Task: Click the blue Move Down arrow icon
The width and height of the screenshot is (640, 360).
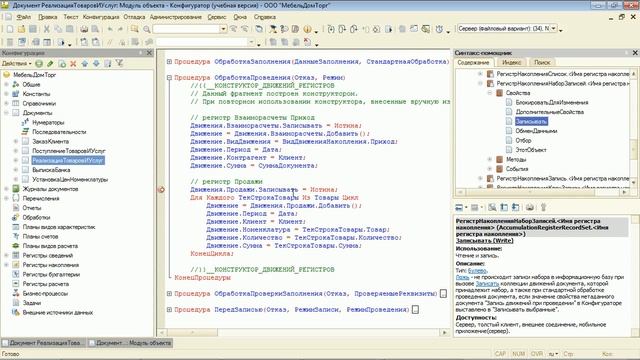Action: click(96, 64)
